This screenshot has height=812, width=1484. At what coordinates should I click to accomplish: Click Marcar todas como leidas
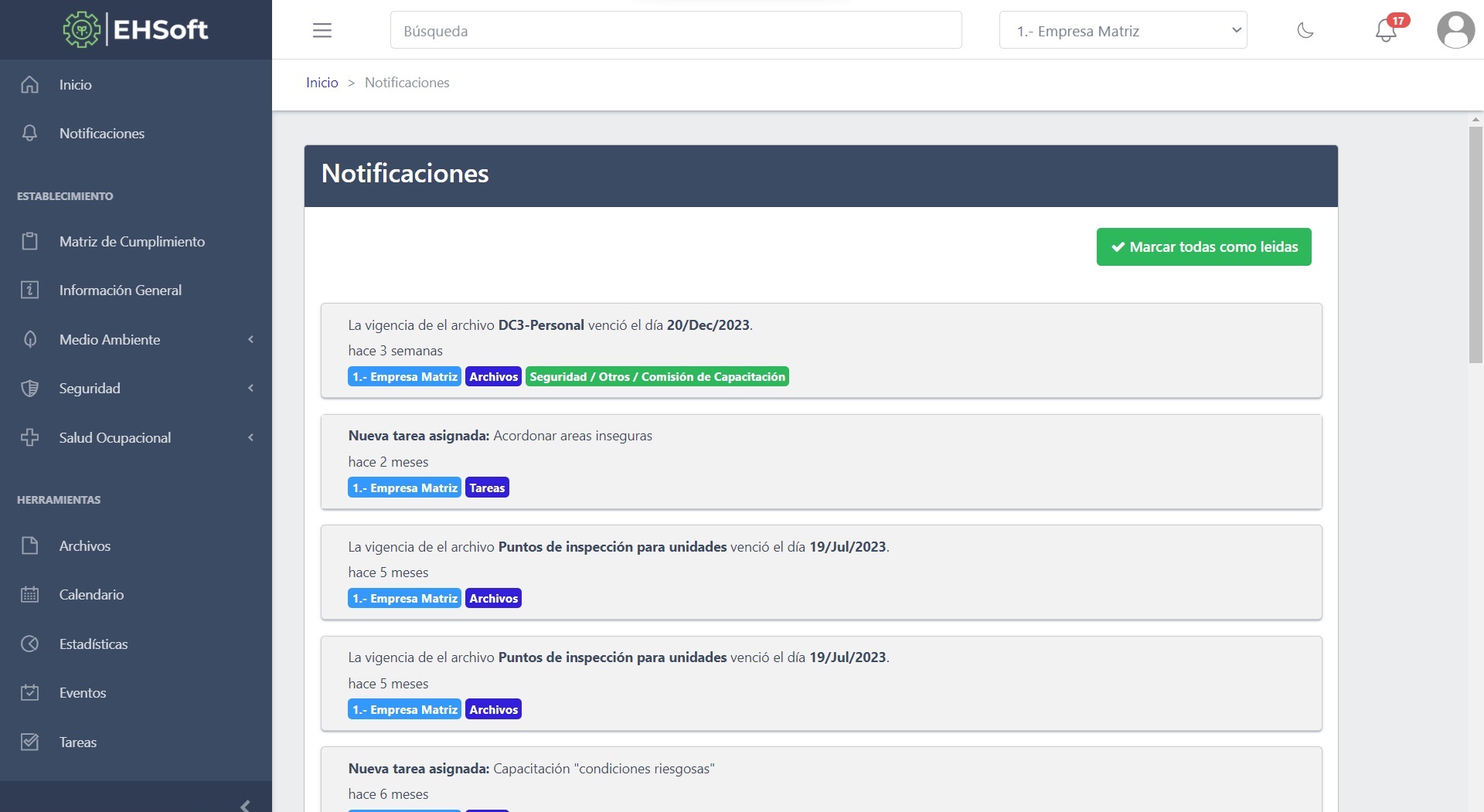coord(1203,246)
